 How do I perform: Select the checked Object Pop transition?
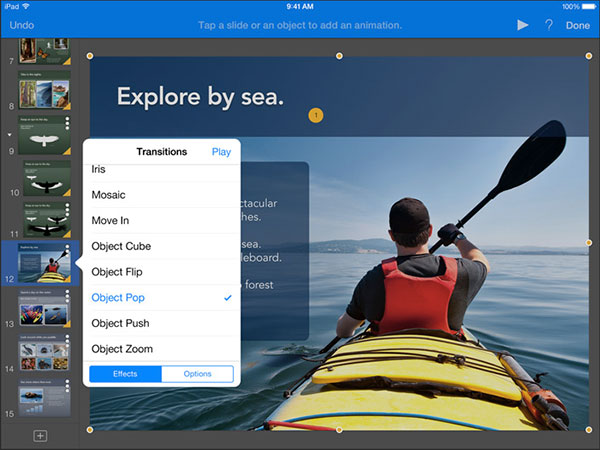[162, 297]
